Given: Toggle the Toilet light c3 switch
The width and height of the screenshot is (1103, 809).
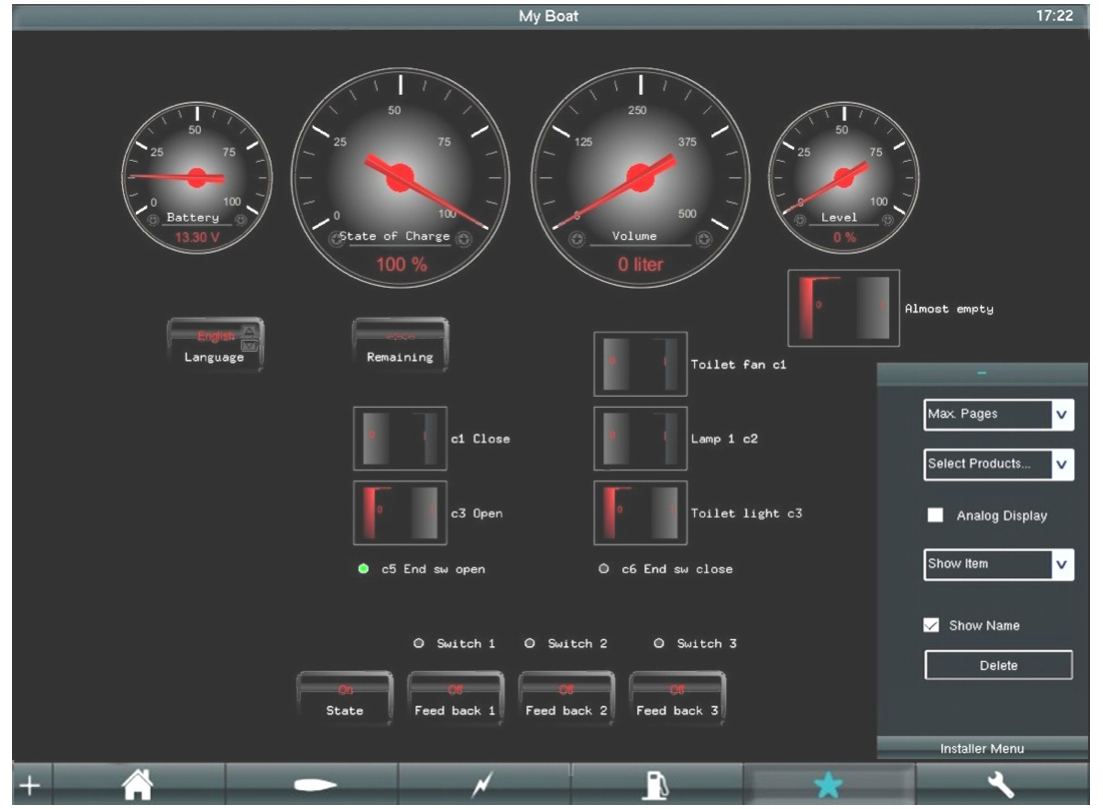Looking at the screenshot, I should click(640, 513).
